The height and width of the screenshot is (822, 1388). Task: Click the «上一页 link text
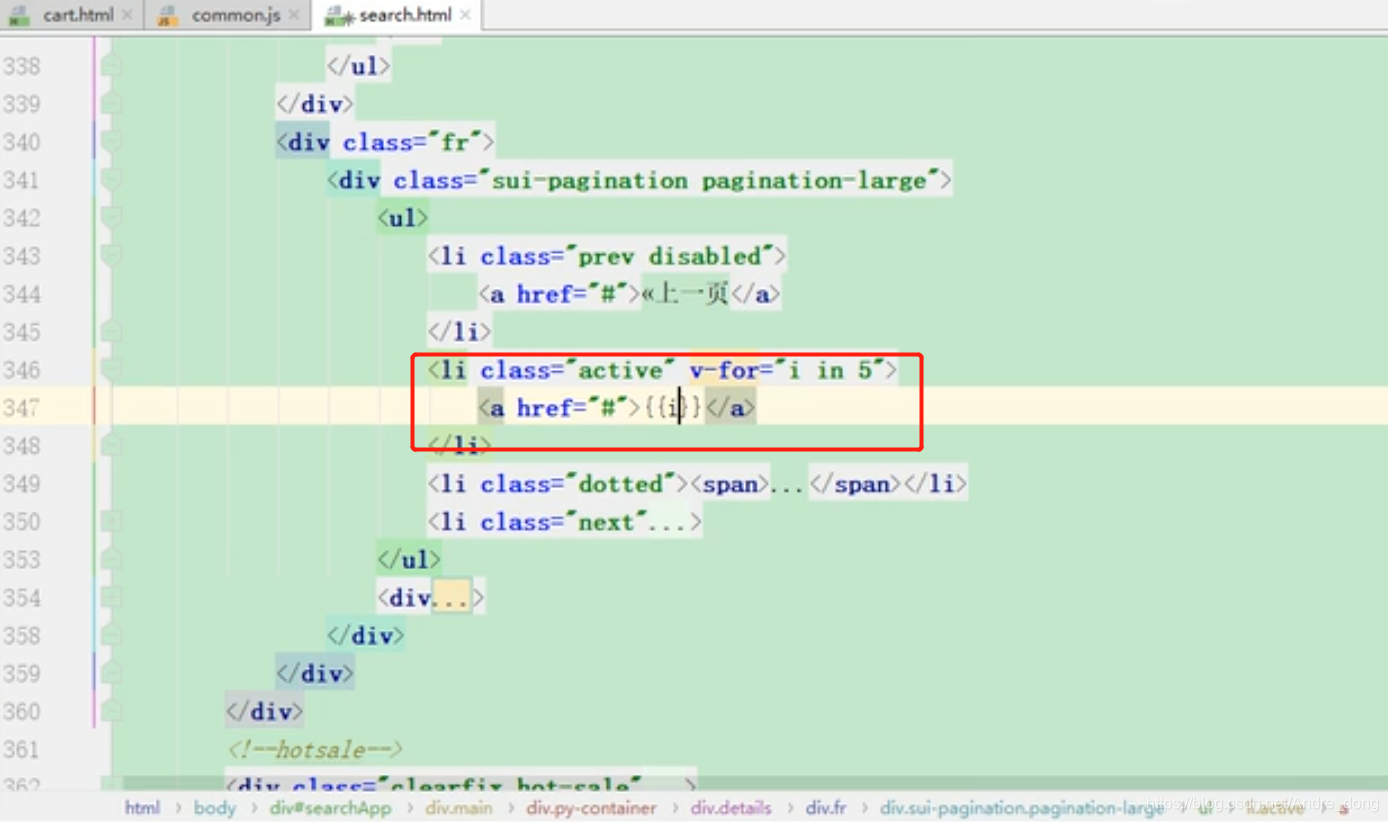click(x=684, y=294)
